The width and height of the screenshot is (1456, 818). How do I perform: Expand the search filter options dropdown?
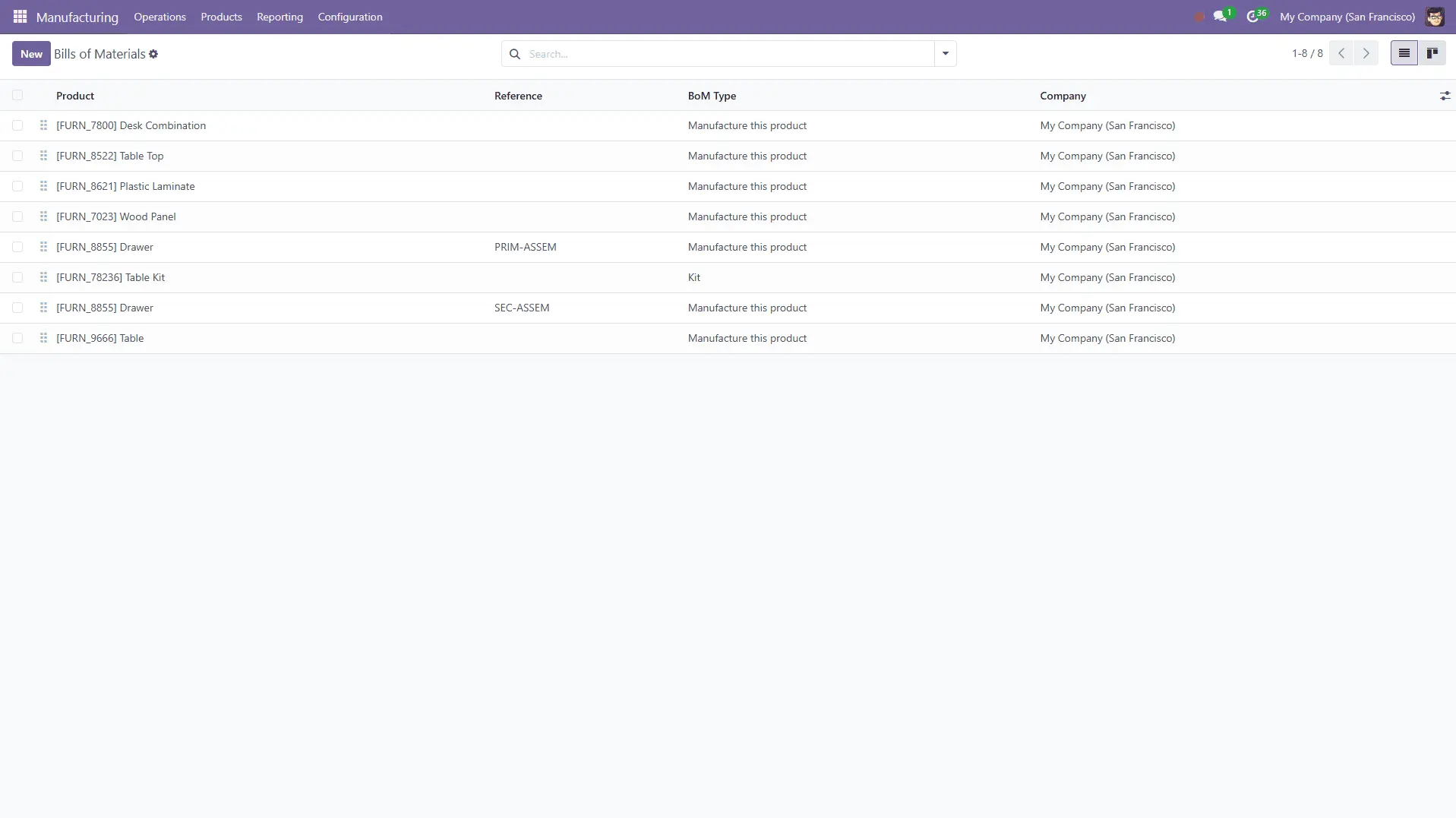tap(945, 54)
